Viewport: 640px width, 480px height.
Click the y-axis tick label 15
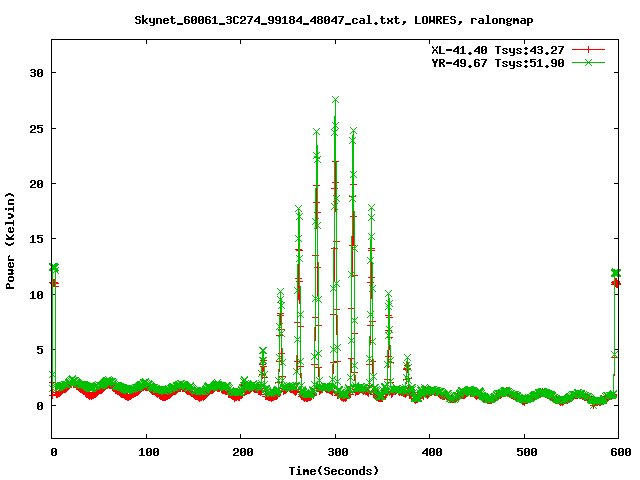coord(36,239)
